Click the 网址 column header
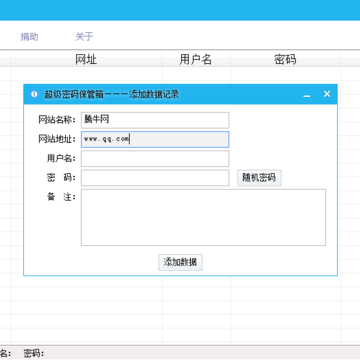 pyautogui.click(x=86, y=59)
